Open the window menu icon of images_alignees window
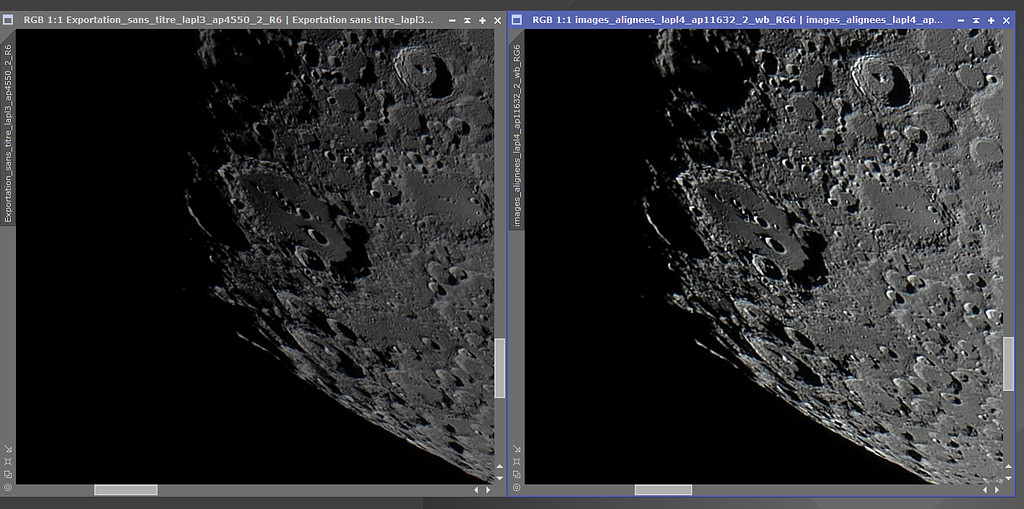The width and height of the screenshot is (1024, 509). tap(517, 20)
